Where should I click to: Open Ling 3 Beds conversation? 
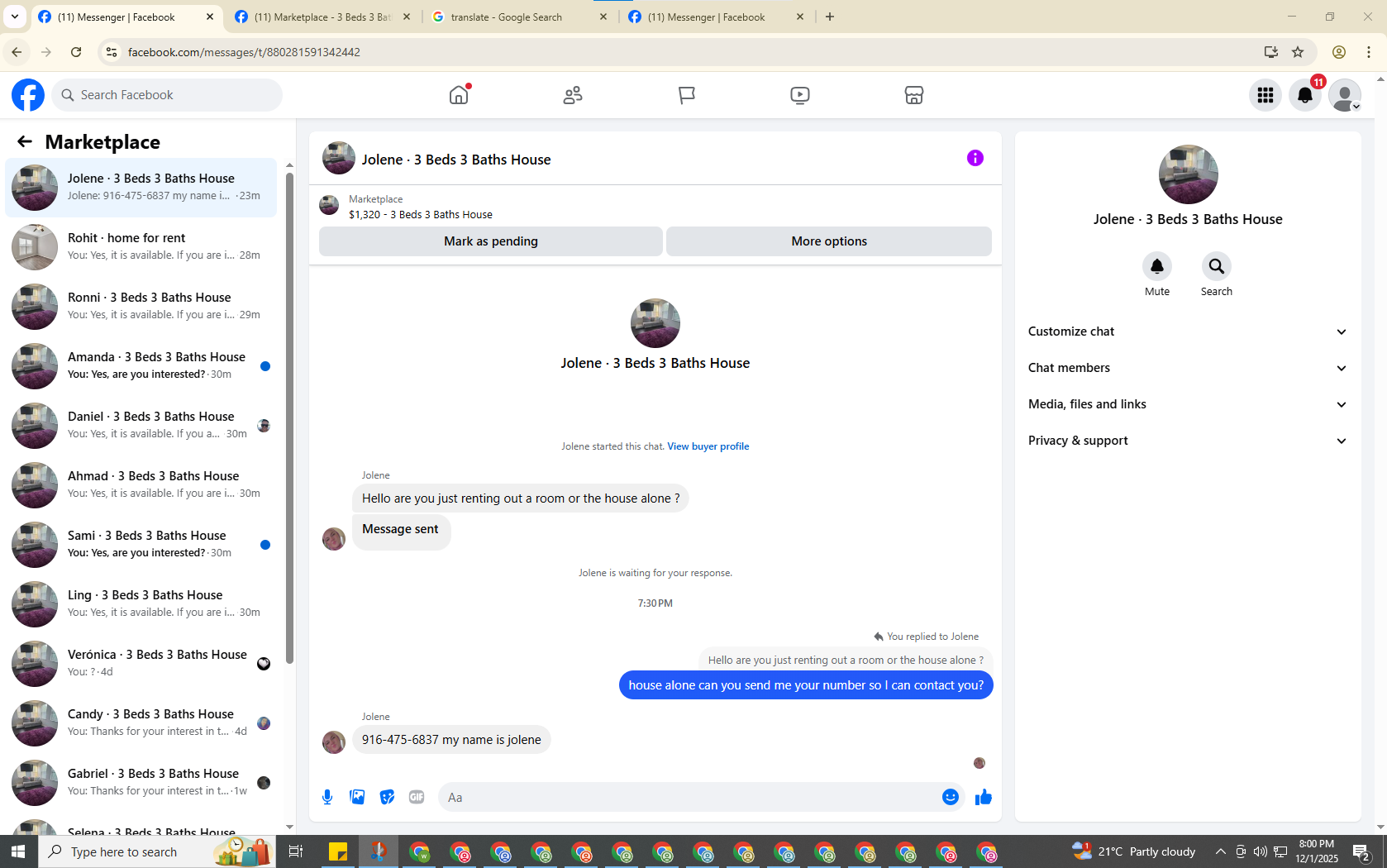[x=141, y=603]
